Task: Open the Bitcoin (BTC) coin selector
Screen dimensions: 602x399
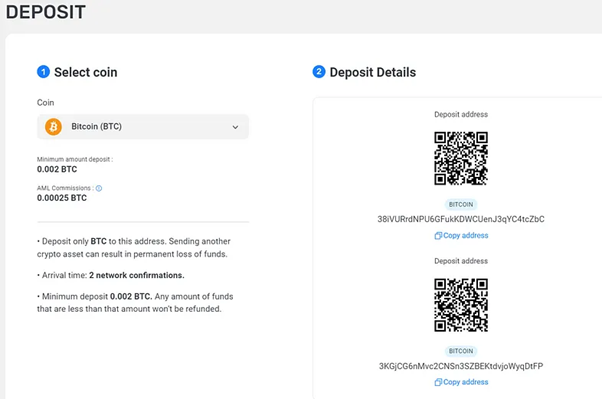Action: [143, 127]
